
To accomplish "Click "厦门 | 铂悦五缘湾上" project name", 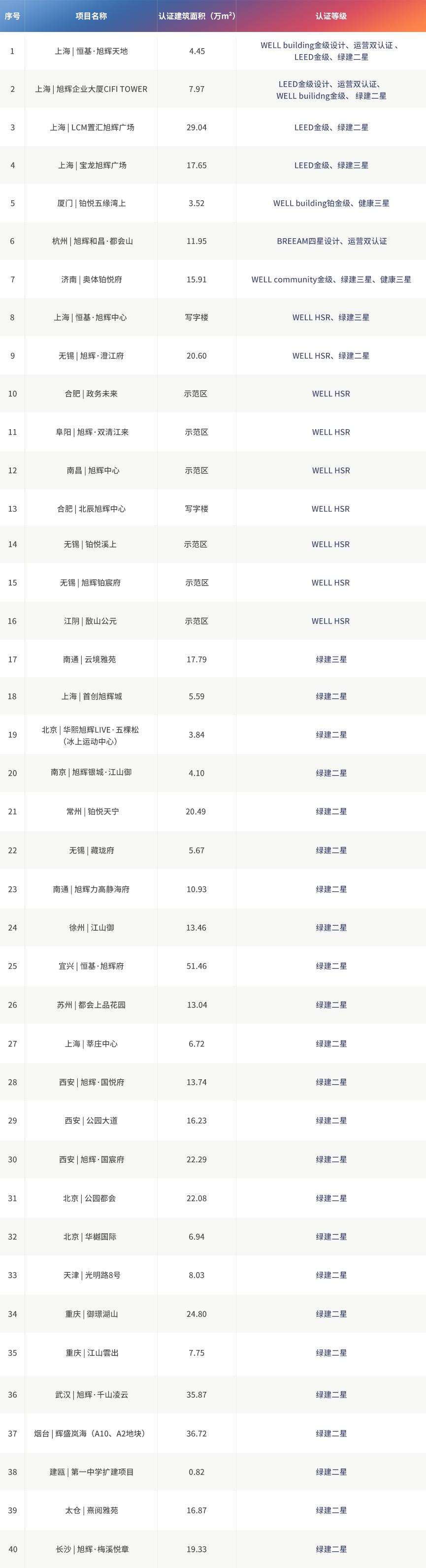I will coord(92,203).
